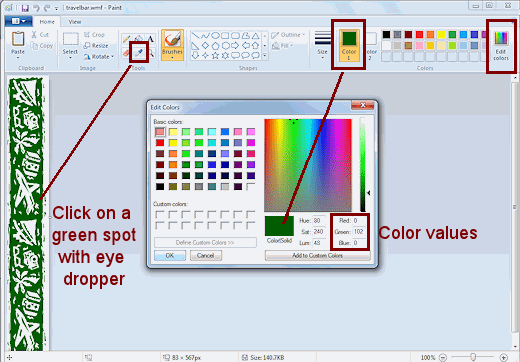
Task: Click the Red value field
Action: (359, 221)
